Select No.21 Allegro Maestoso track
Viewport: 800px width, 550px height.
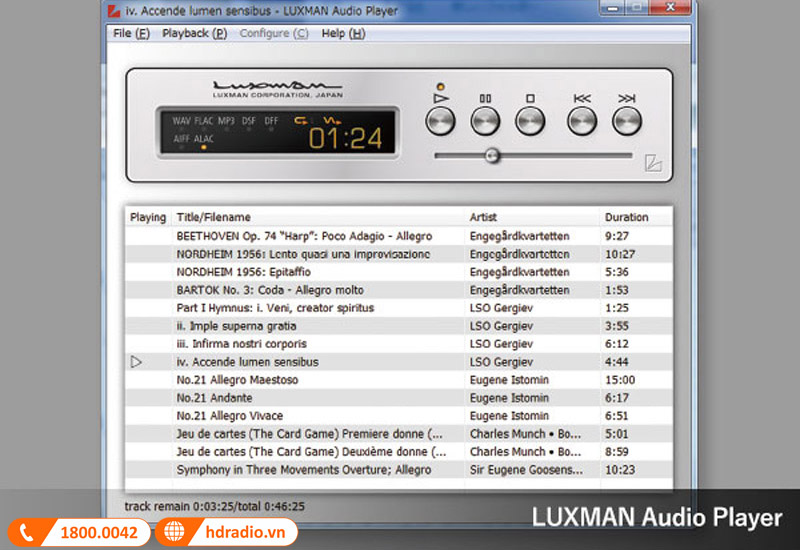pos(399,380)
